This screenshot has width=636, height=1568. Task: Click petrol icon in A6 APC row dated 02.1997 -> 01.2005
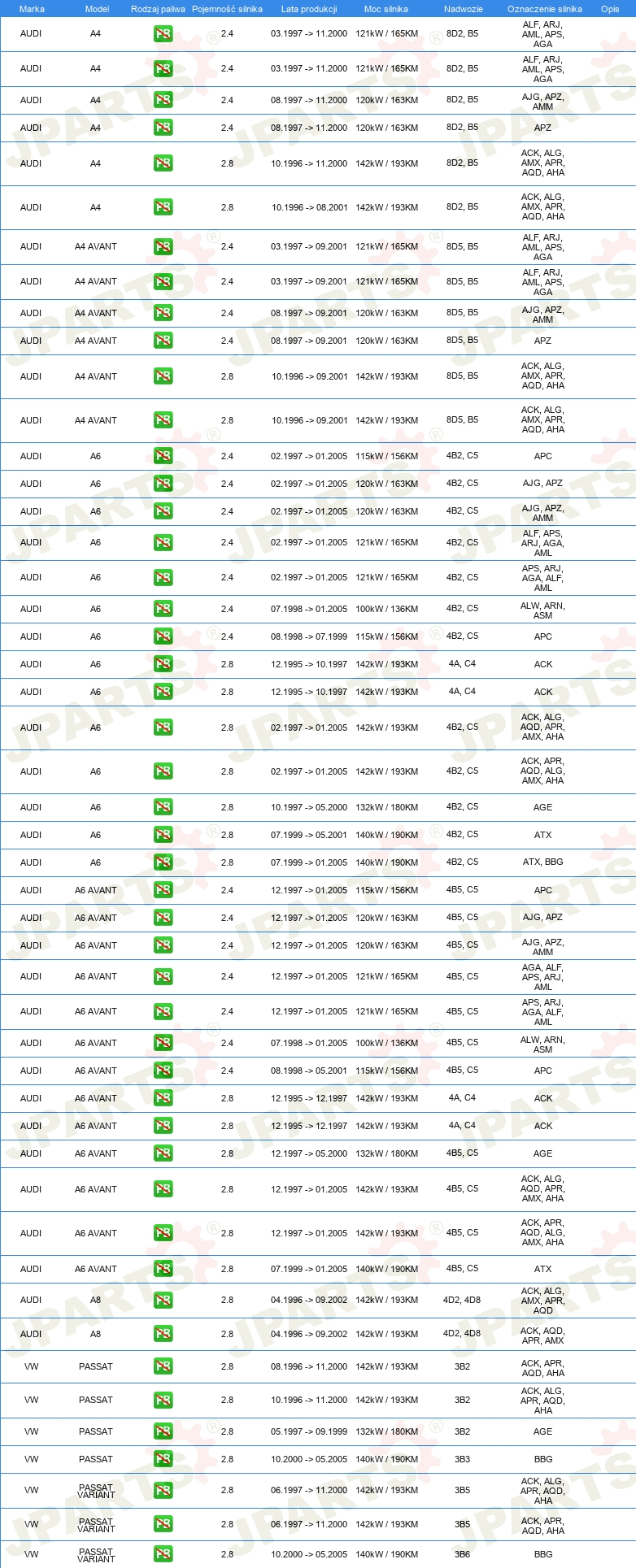(x=163, y=456)
